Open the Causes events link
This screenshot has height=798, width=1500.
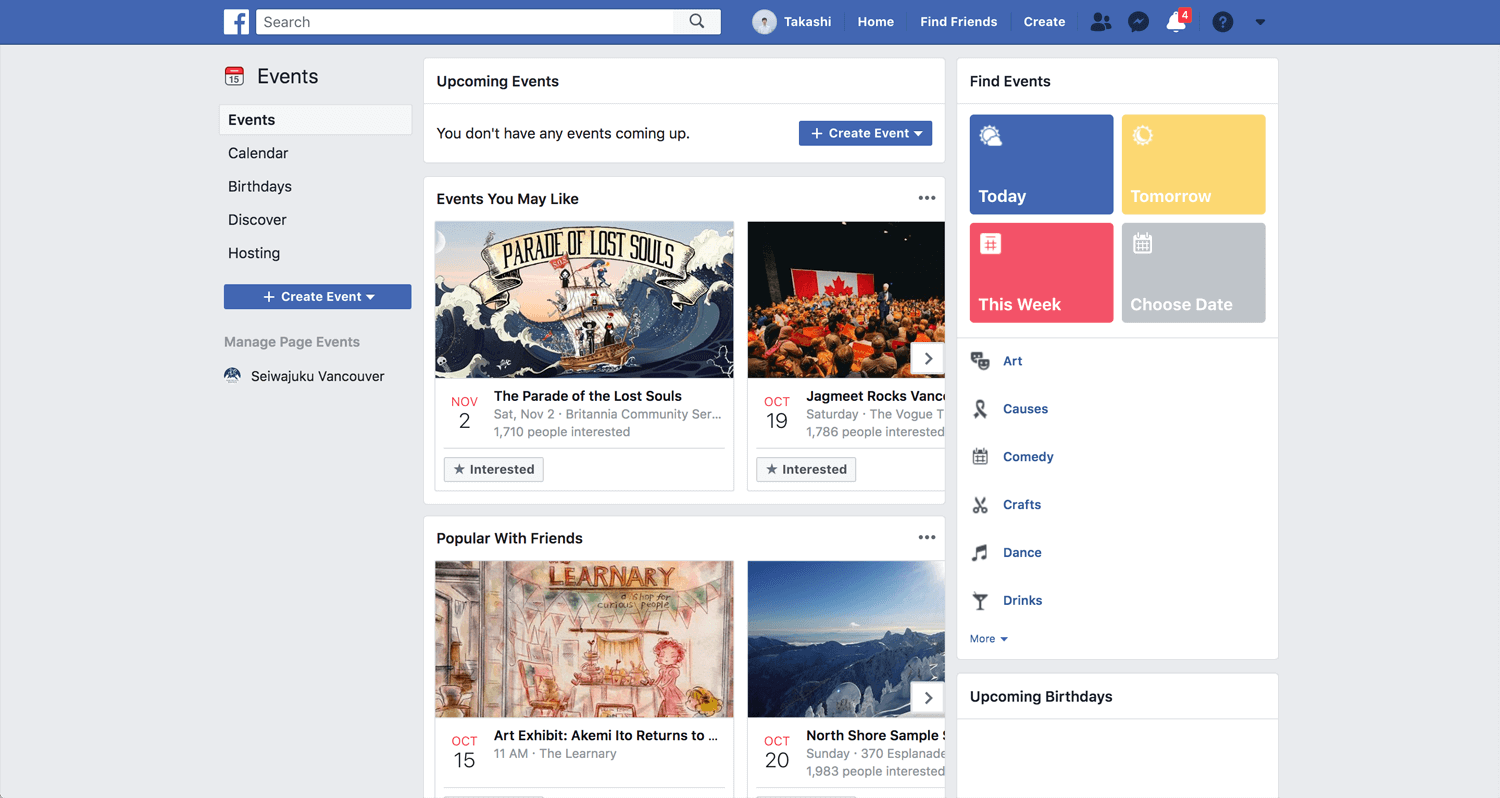pos(1026,409)
